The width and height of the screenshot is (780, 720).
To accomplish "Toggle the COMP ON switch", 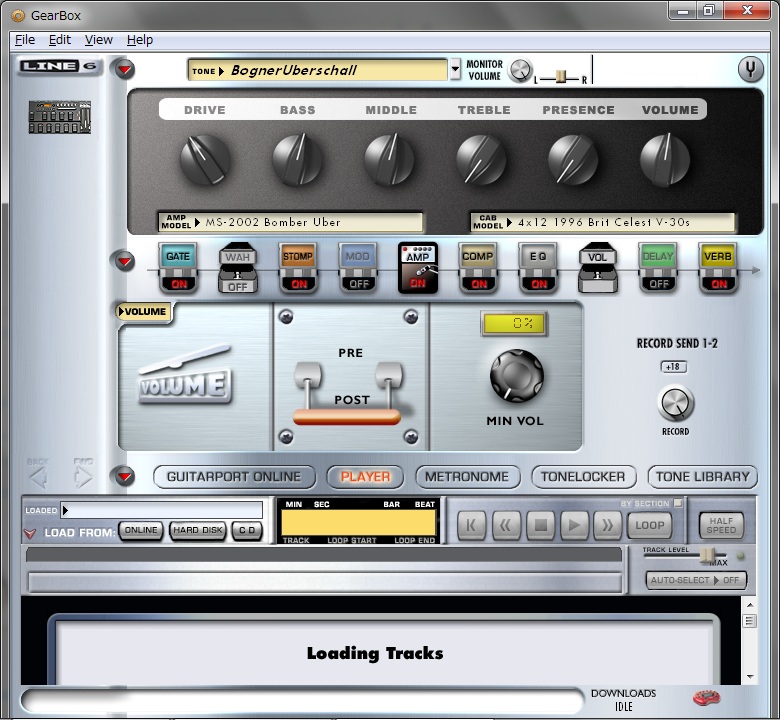I will (x=478, y=284).
